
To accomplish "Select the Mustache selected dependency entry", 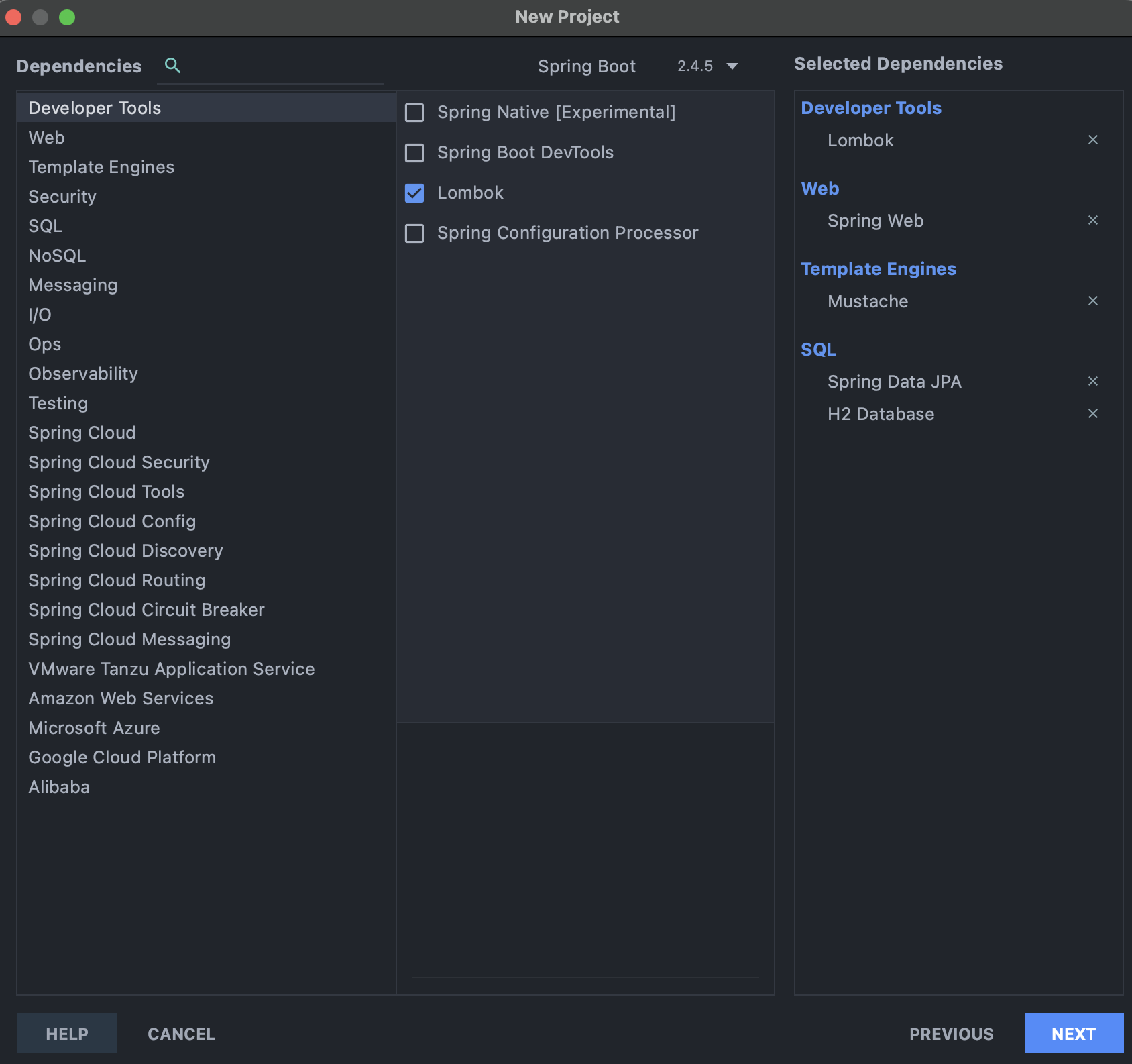I will tap(868, 301).
